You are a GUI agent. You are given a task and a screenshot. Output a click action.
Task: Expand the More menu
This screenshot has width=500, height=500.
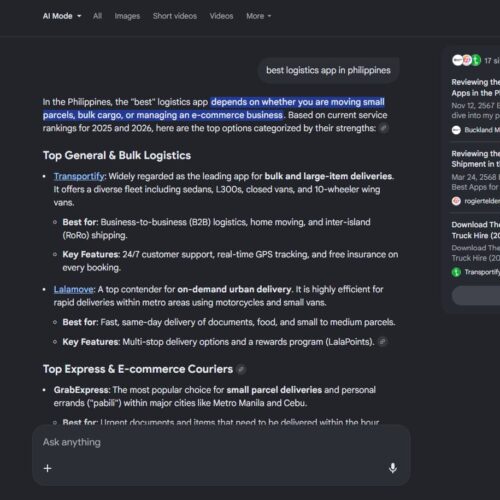[259, 16]
